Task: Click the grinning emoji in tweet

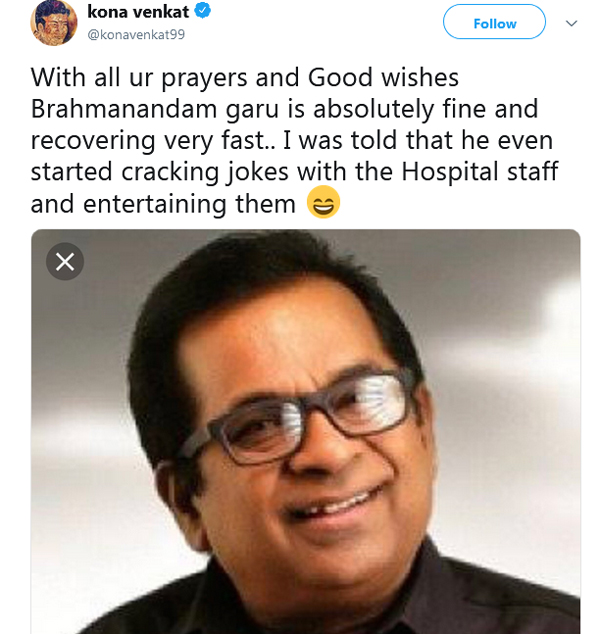Action: 323,203
